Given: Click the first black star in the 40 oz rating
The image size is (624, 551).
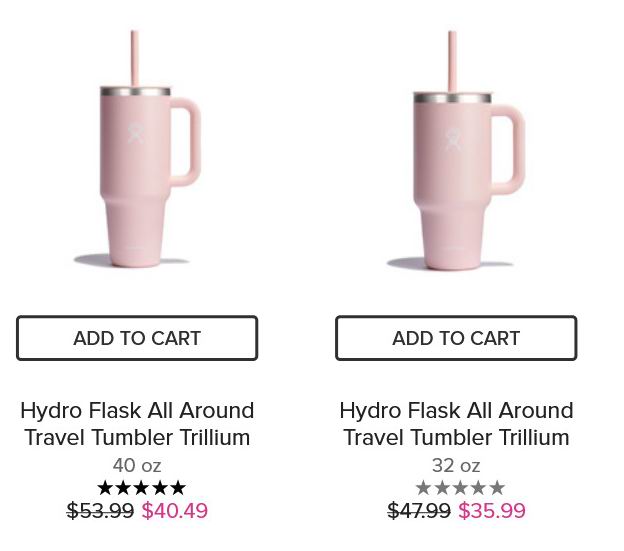Looking at the screenshot, I should point(105,488).
